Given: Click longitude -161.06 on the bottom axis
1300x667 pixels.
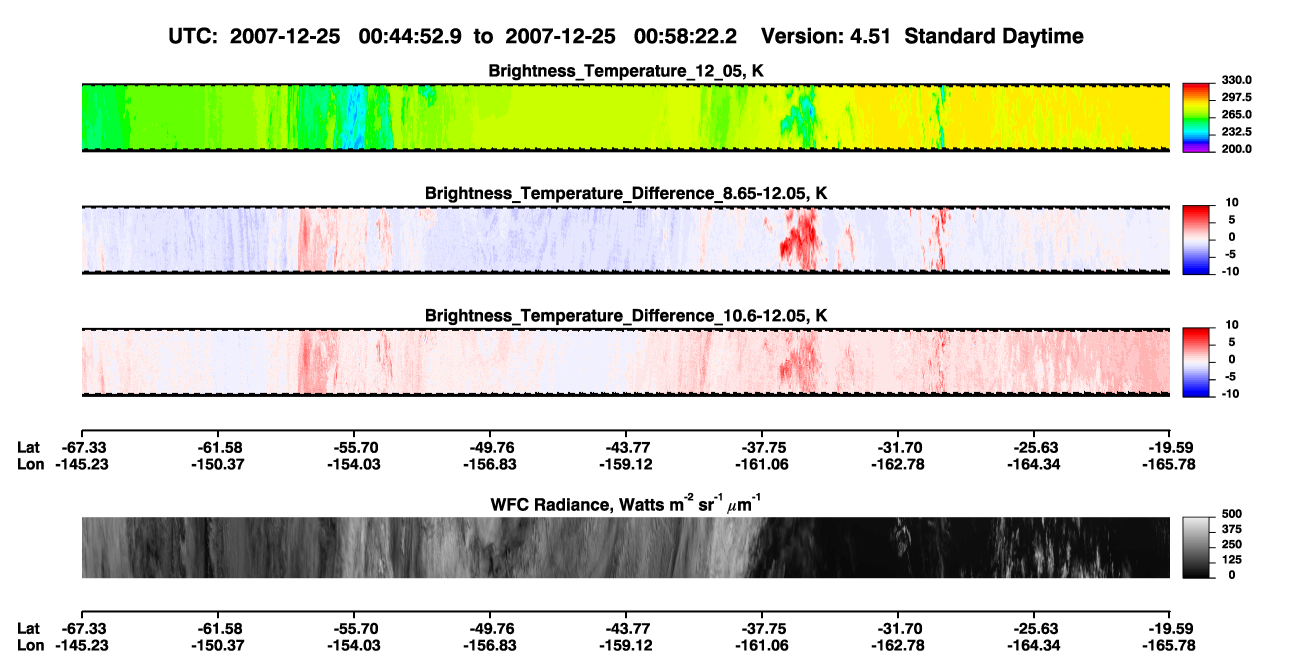Looking at the screenshot, I should click(762, 644).
